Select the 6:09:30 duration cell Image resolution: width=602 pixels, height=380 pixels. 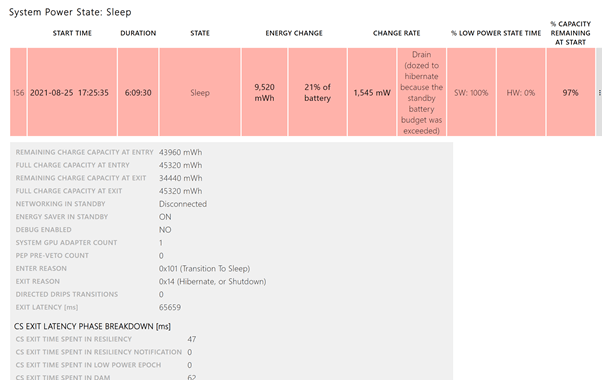(138, 93)
